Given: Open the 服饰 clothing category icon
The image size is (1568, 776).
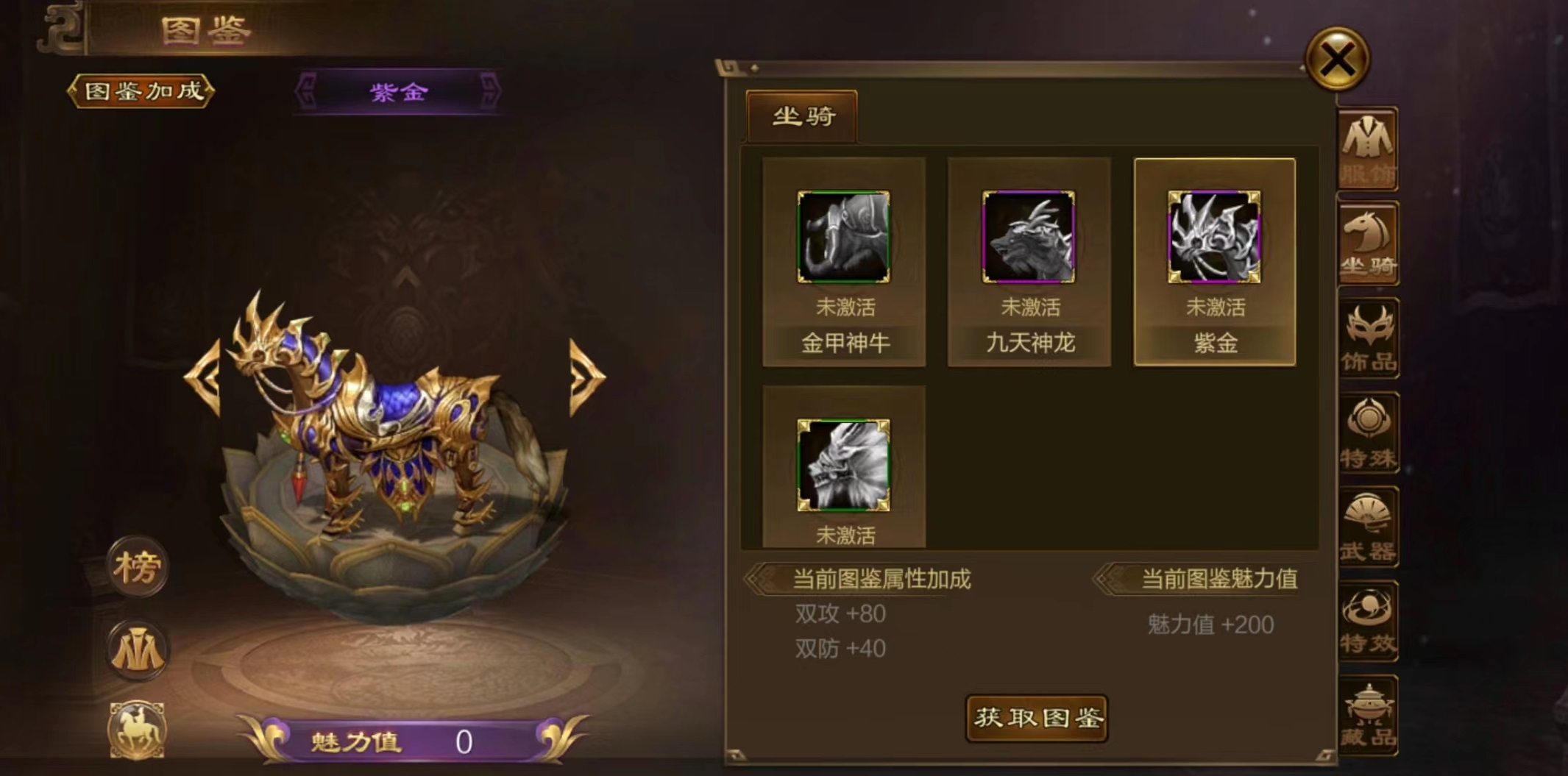Looking at the screenshot, I should coord(1368,149).
